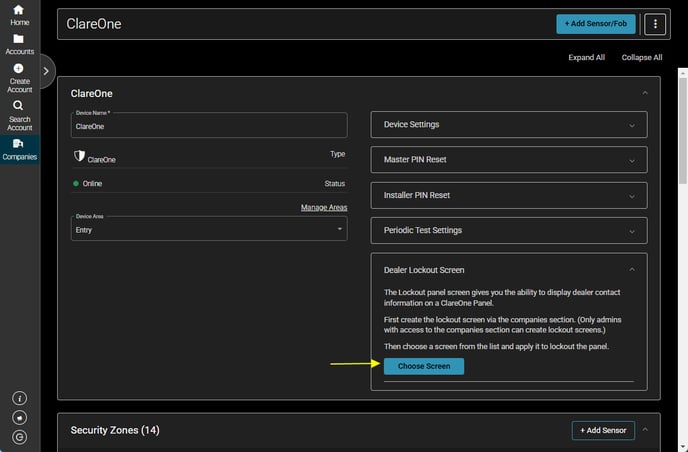This screenshot has width=688, height=452.
Task: Collapse Dealer Lockout Screen section
Action: [632, 269]
